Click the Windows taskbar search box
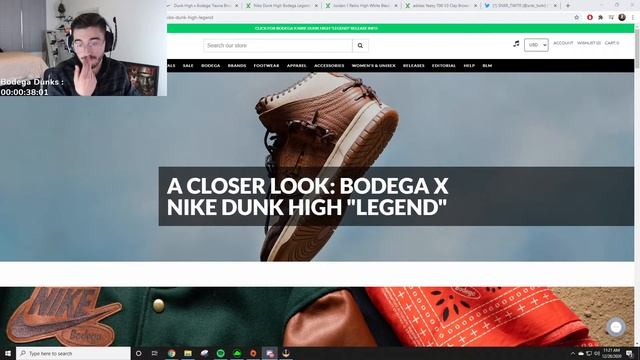Image resolution: width=640 pixels, height=360 pixels. click(73, 353)
